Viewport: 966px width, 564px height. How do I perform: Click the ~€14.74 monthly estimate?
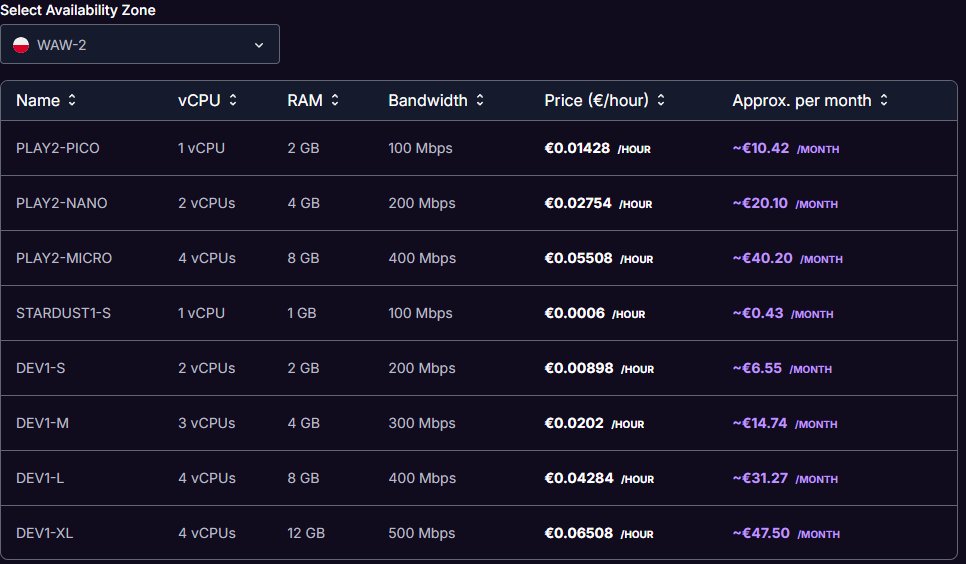[760, 423]
